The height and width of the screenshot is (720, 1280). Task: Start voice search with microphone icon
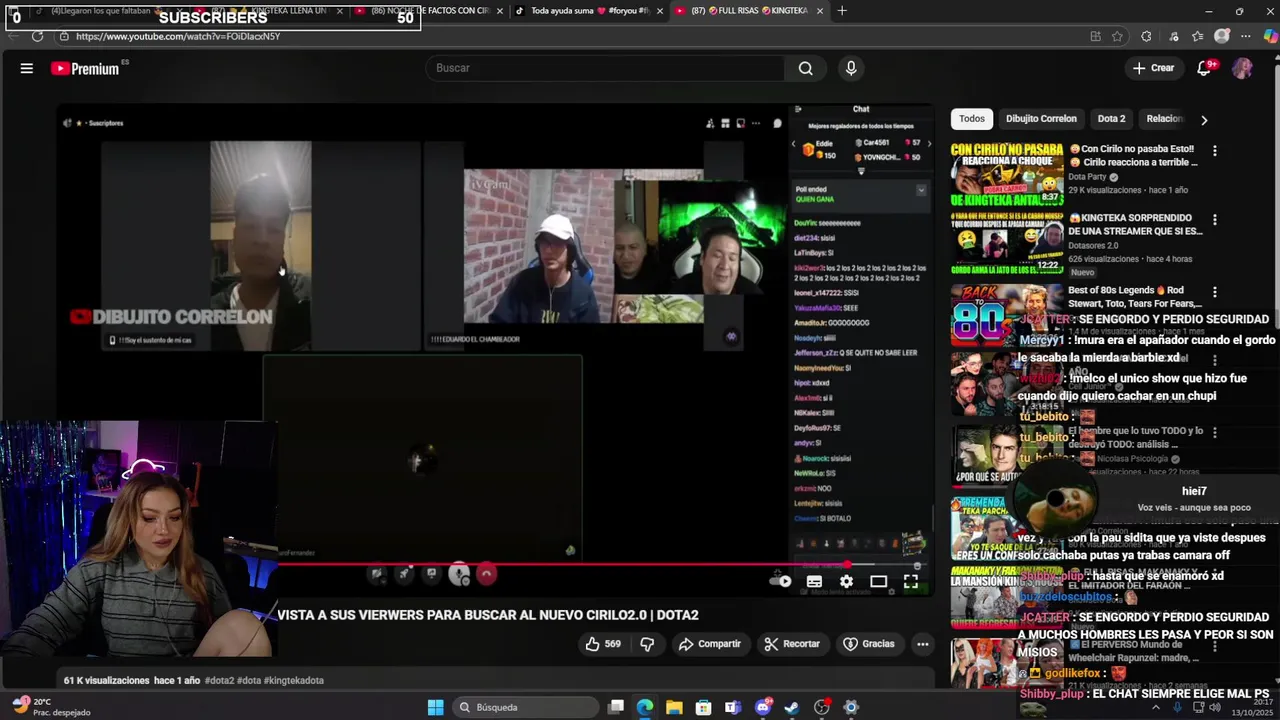pos(851,68)
